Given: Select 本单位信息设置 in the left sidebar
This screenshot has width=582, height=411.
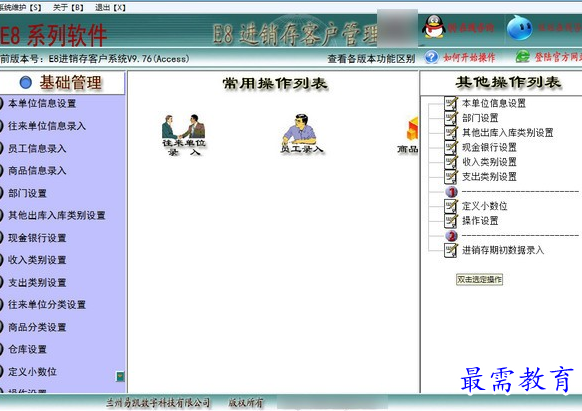Looking at the screenshot, I should coord(42,104).
